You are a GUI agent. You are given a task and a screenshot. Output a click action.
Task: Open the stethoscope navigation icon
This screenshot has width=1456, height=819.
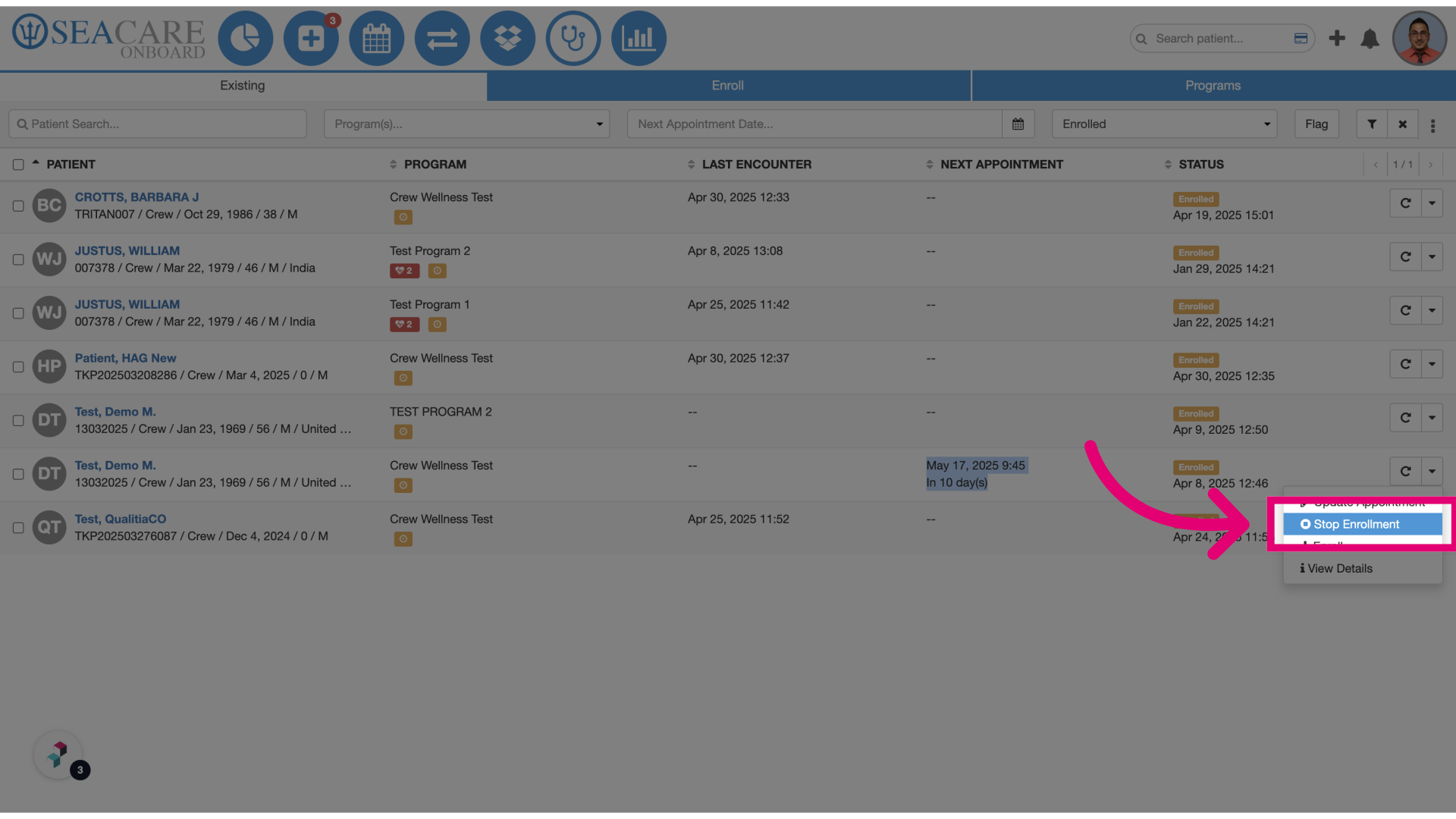(573, 38)
